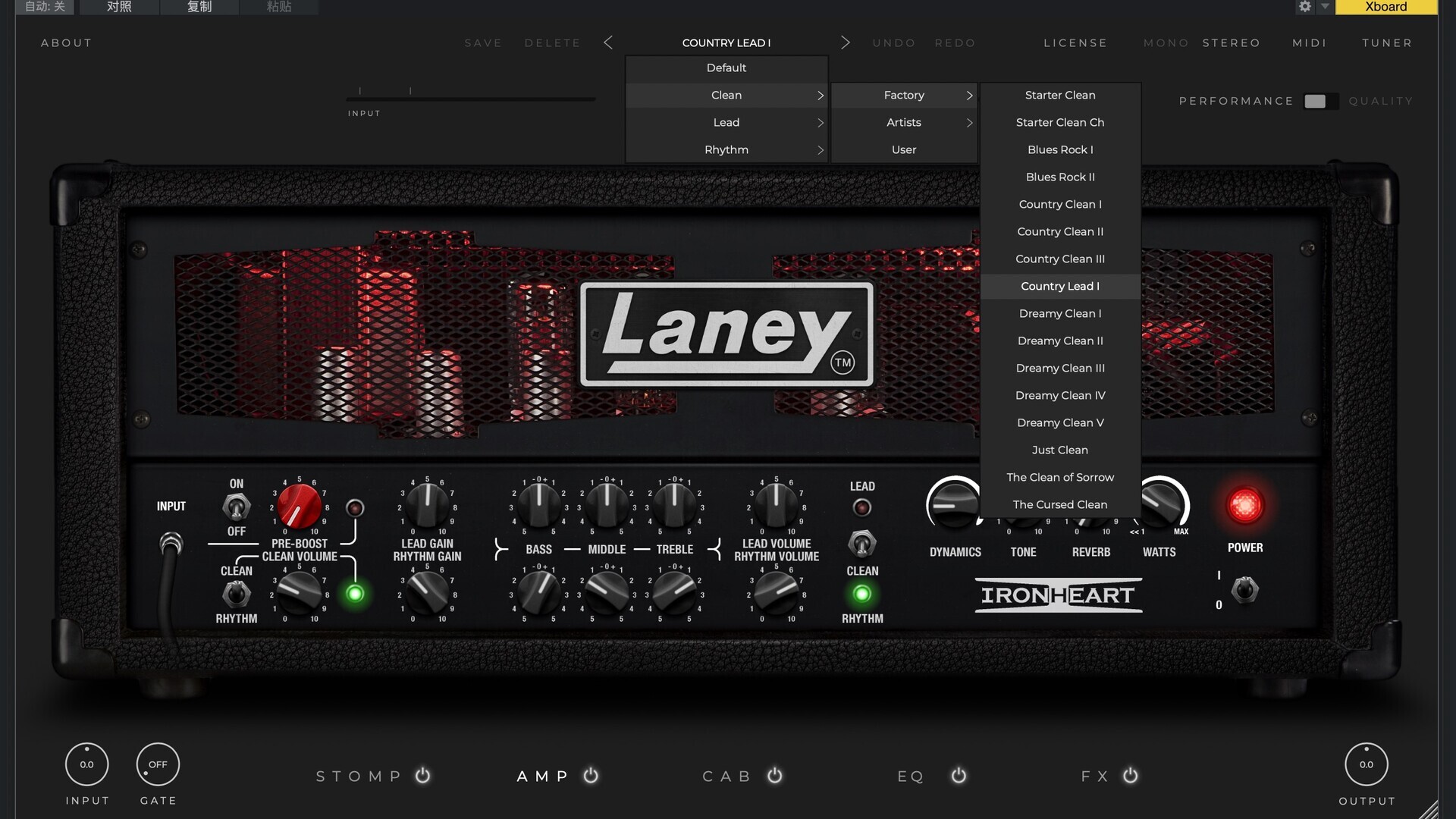Toggle the STOMP section power icon
The image size is (1456, 819).
(x=423, y=775)
